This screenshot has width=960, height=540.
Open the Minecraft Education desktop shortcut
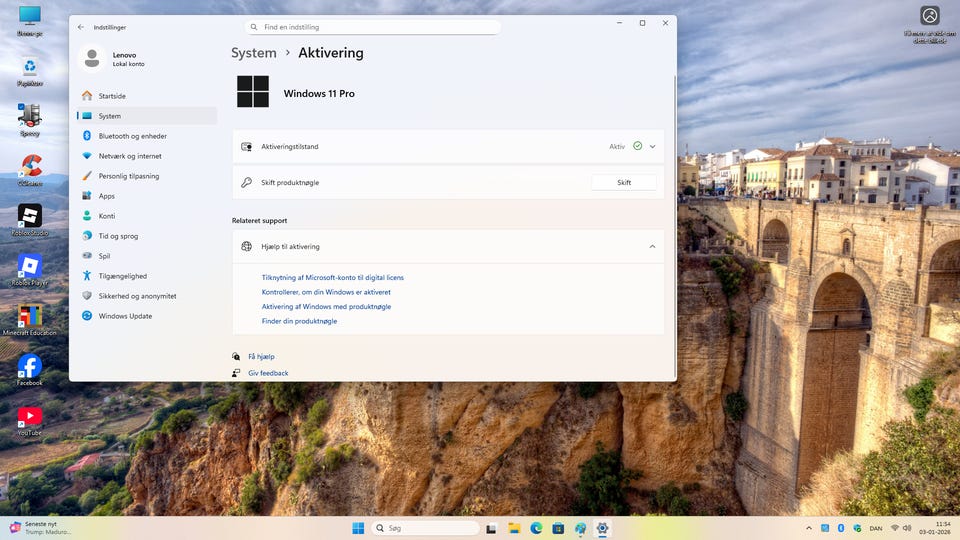30,317
